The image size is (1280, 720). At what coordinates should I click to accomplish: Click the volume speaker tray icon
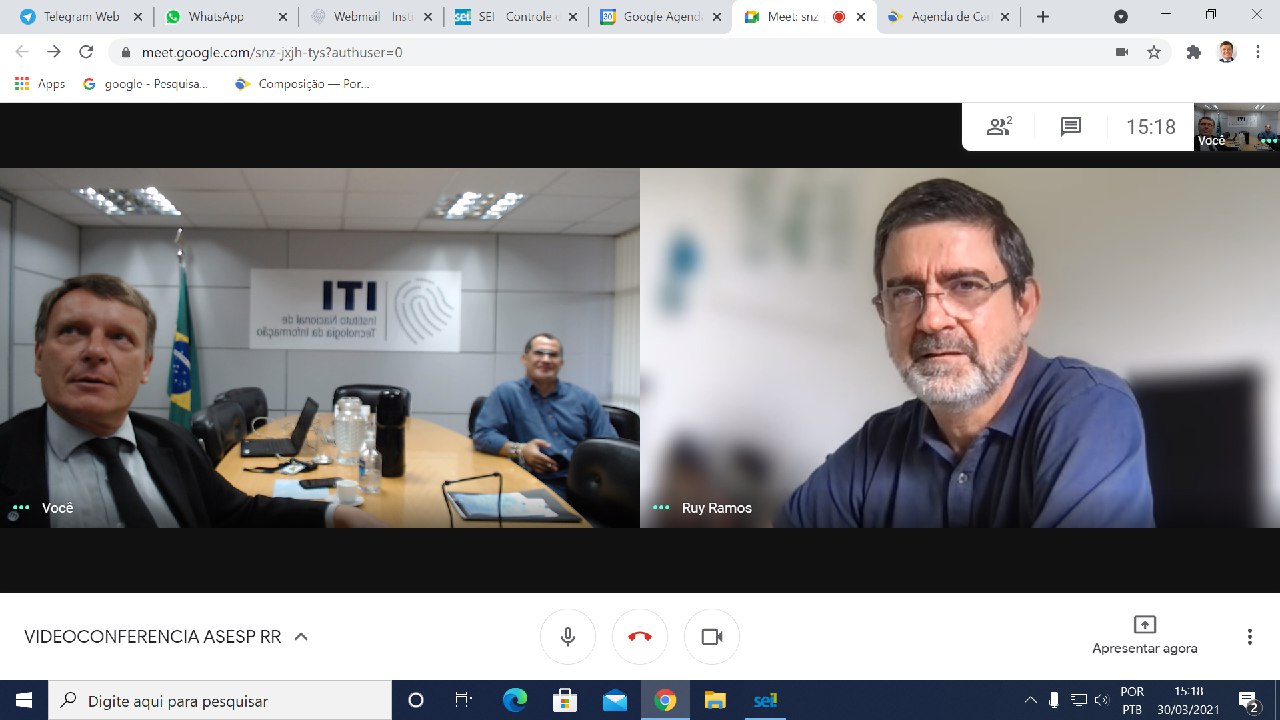point(1102,700)
